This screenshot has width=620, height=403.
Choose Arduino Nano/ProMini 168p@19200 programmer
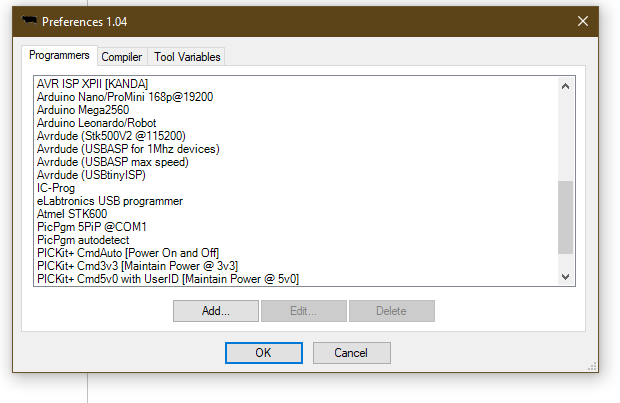pyautogui.click(x=124, y=97)
